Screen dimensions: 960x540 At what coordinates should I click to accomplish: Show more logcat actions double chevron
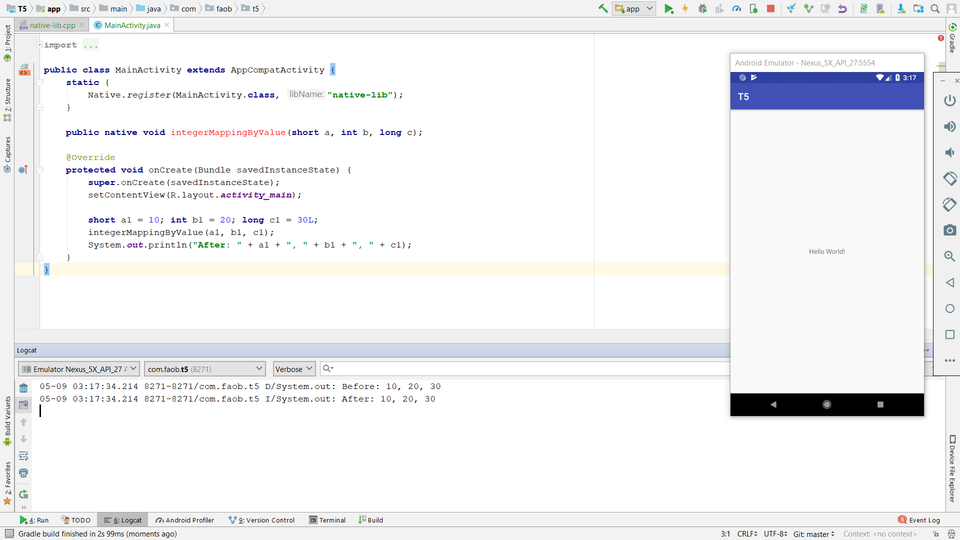[23, 508]
